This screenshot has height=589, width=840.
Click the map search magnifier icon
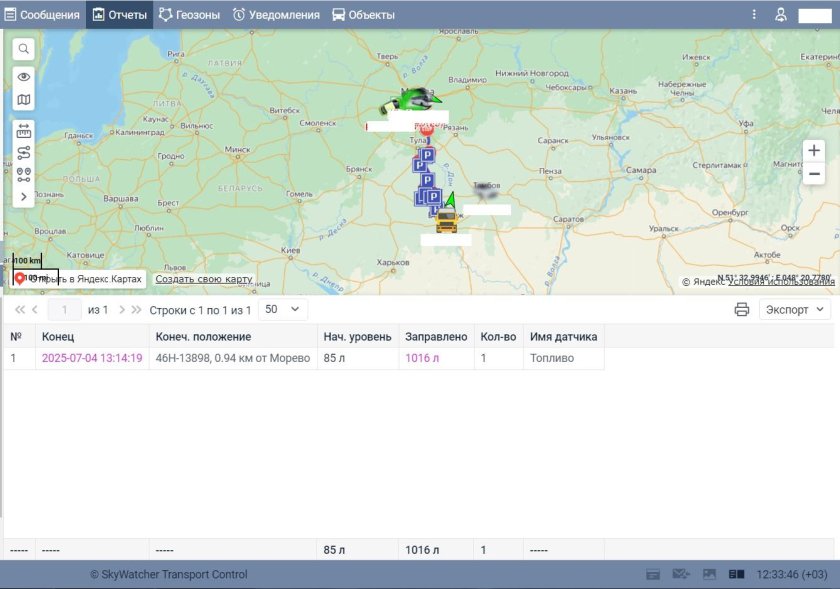[x=24, y=49]
